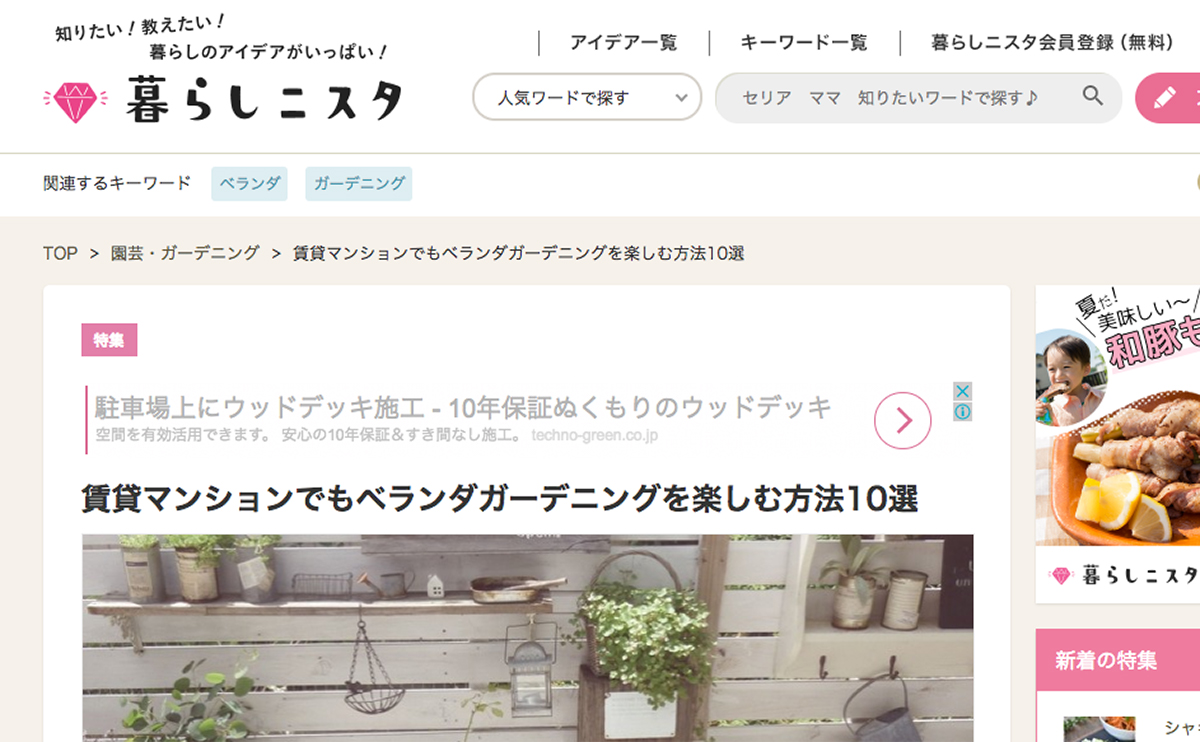This screenshot has width=1200, height=742.
Task: Click the pink diamond logo icon
Action: click(x=75, y=102)
